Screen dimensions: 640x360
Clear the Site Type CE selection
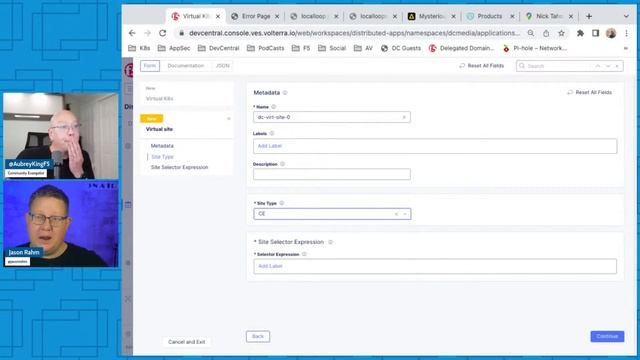coord(396,214)
